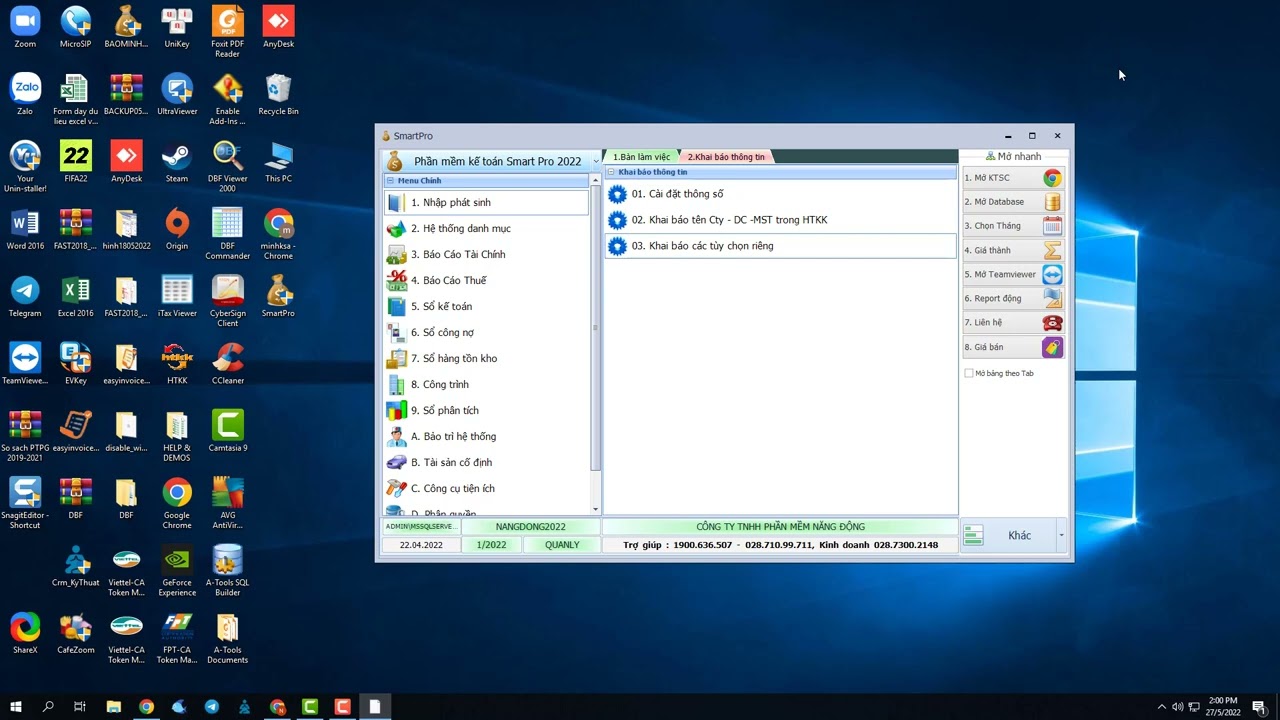This screenshot has height=720, width=1280.
Task: Enable the Mở bảng theo Tab checkbox
Action: pyautogui.click(x=968, y=373)
